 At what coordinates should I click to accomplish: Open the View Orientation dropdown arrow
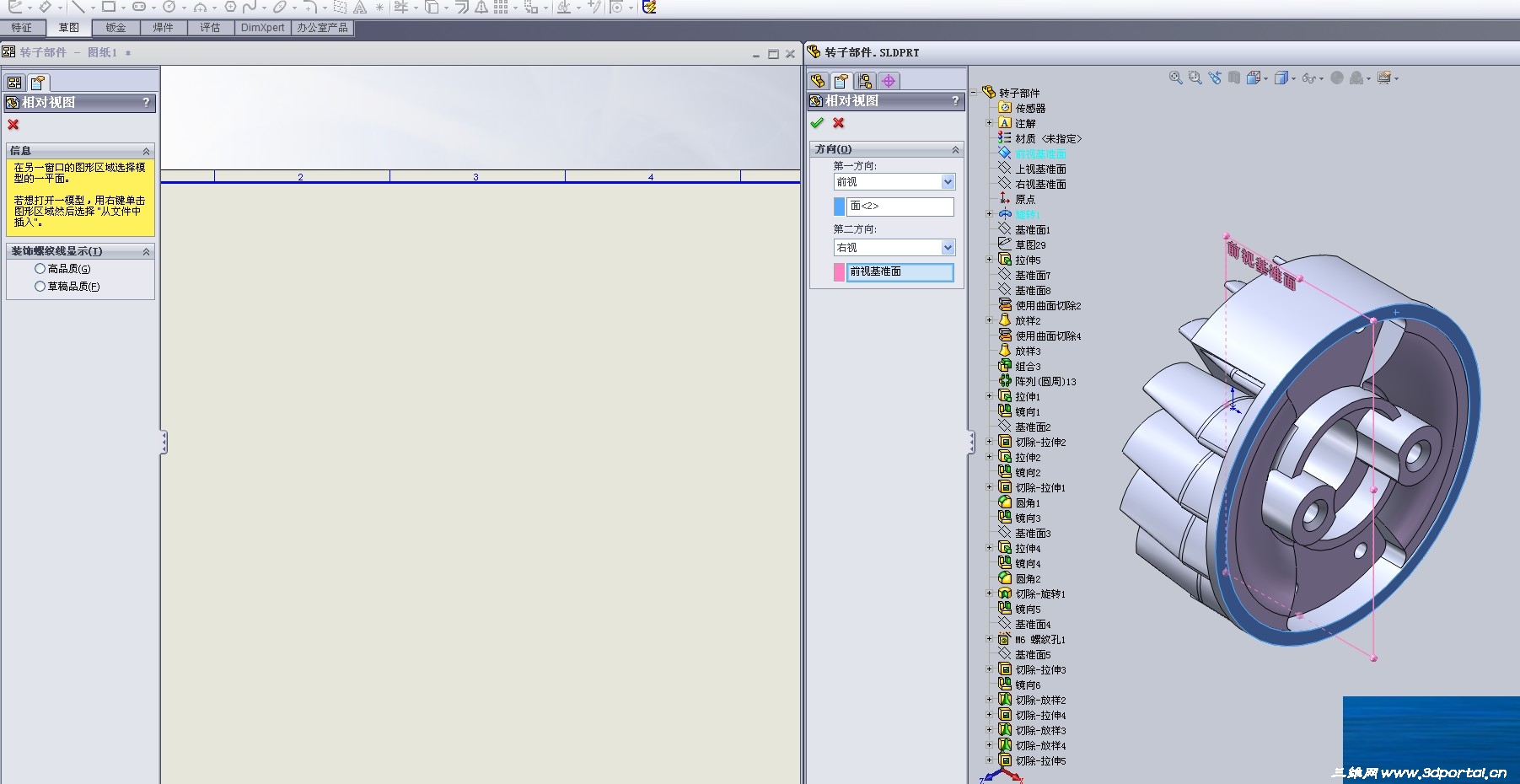point(1266,78)
